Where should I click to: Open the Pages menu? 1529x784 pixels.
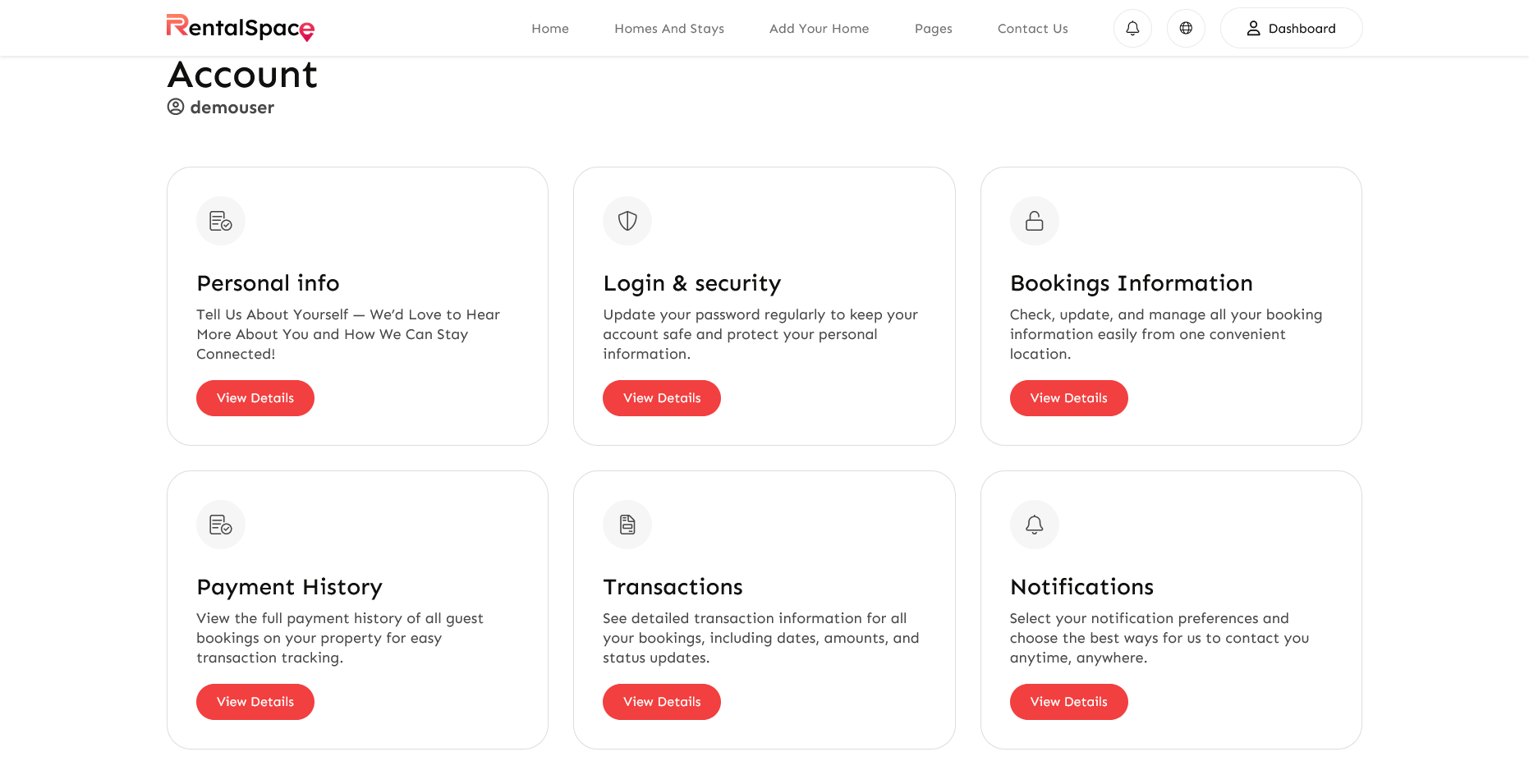click(934, 29)
